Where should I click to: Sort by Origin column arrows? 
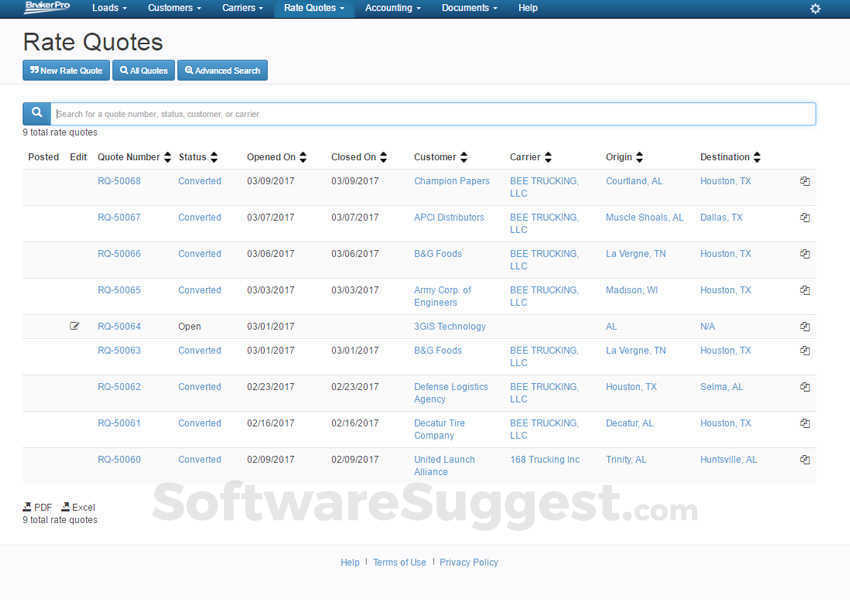tap(640, 157)
